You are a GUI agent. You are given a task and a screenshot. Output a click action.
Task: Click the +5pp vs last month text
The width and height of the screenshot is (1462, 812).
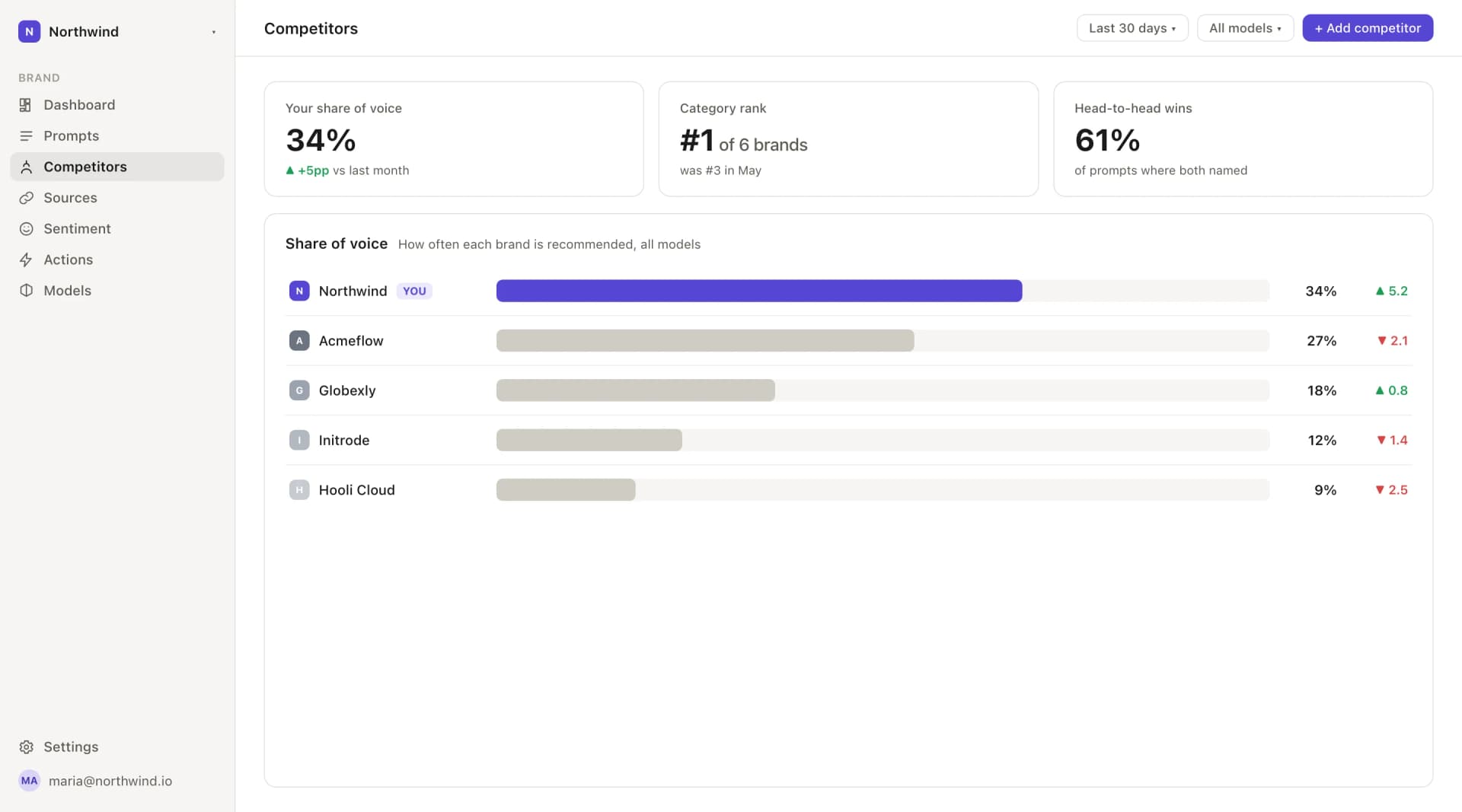point(347,170)
